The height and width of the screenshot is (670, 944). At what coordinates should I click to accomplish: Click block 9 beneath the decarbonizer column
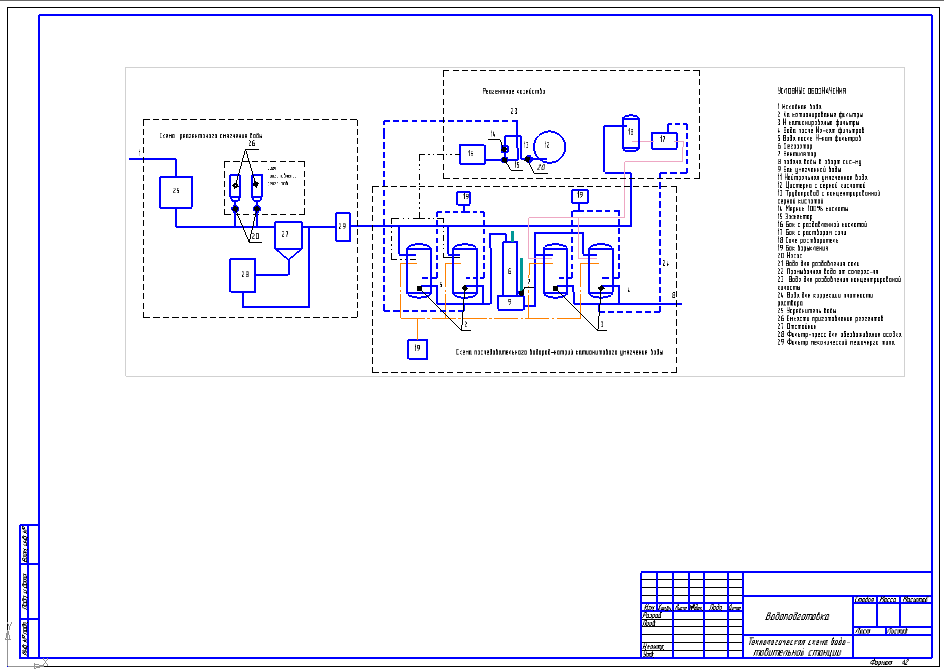511,303
